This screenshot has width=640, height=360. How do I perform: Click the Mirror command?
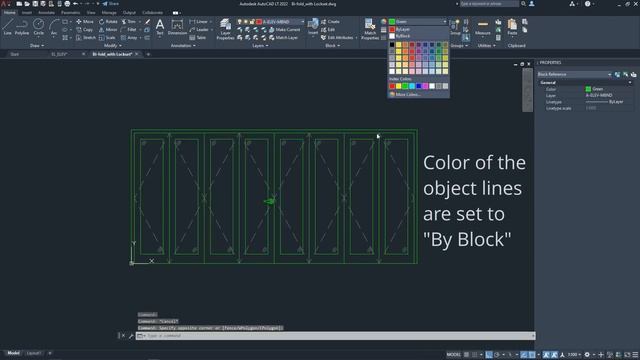(x=108, y=30)
